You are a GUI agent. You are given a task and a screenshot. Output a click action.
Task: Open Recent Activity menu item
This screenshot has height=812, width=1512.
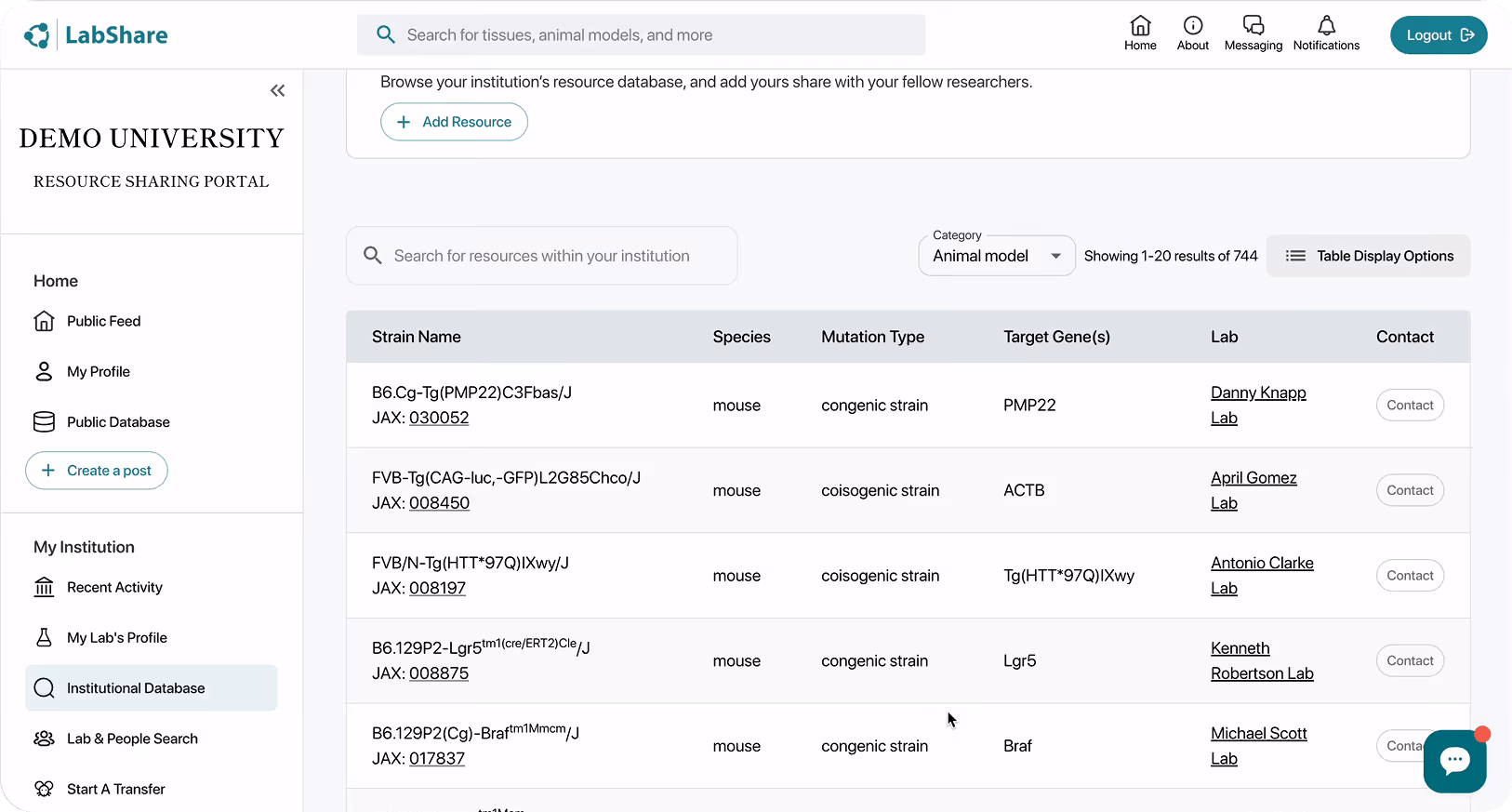[114, 587]
